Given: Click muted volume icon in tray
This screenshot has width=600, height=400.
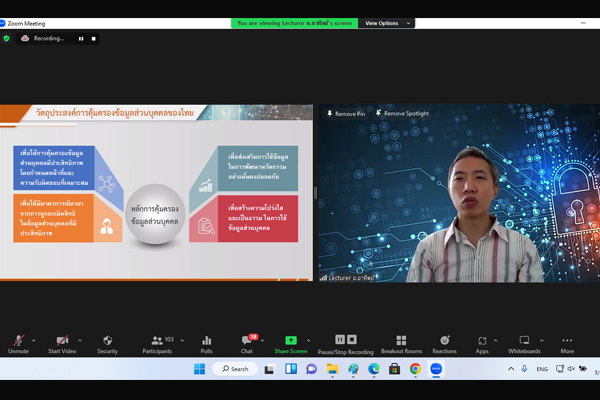Looking at the screenshot, I should 571,369.
